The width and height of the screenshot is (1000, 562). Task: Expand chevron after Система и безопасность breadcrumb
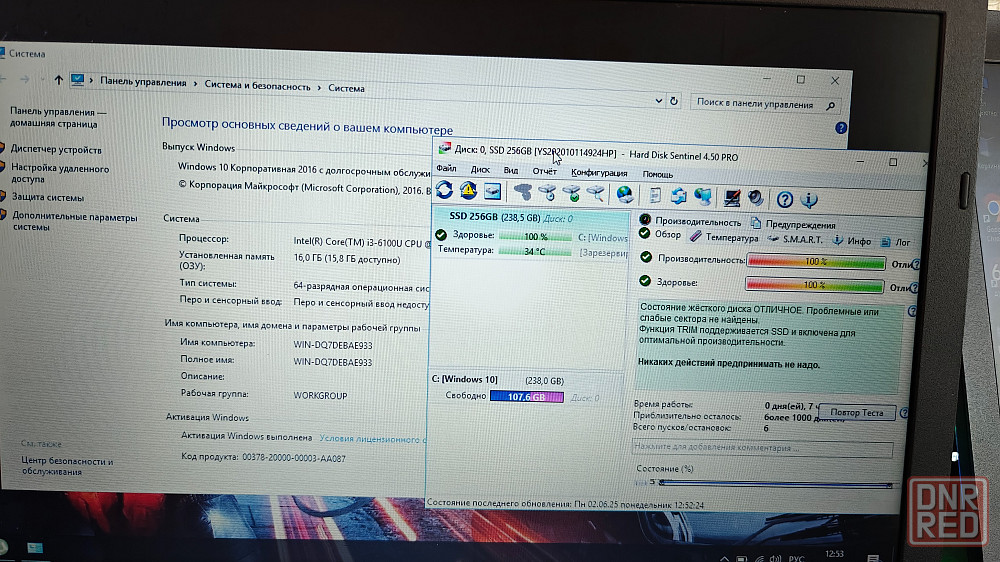[x=319, y=87]
